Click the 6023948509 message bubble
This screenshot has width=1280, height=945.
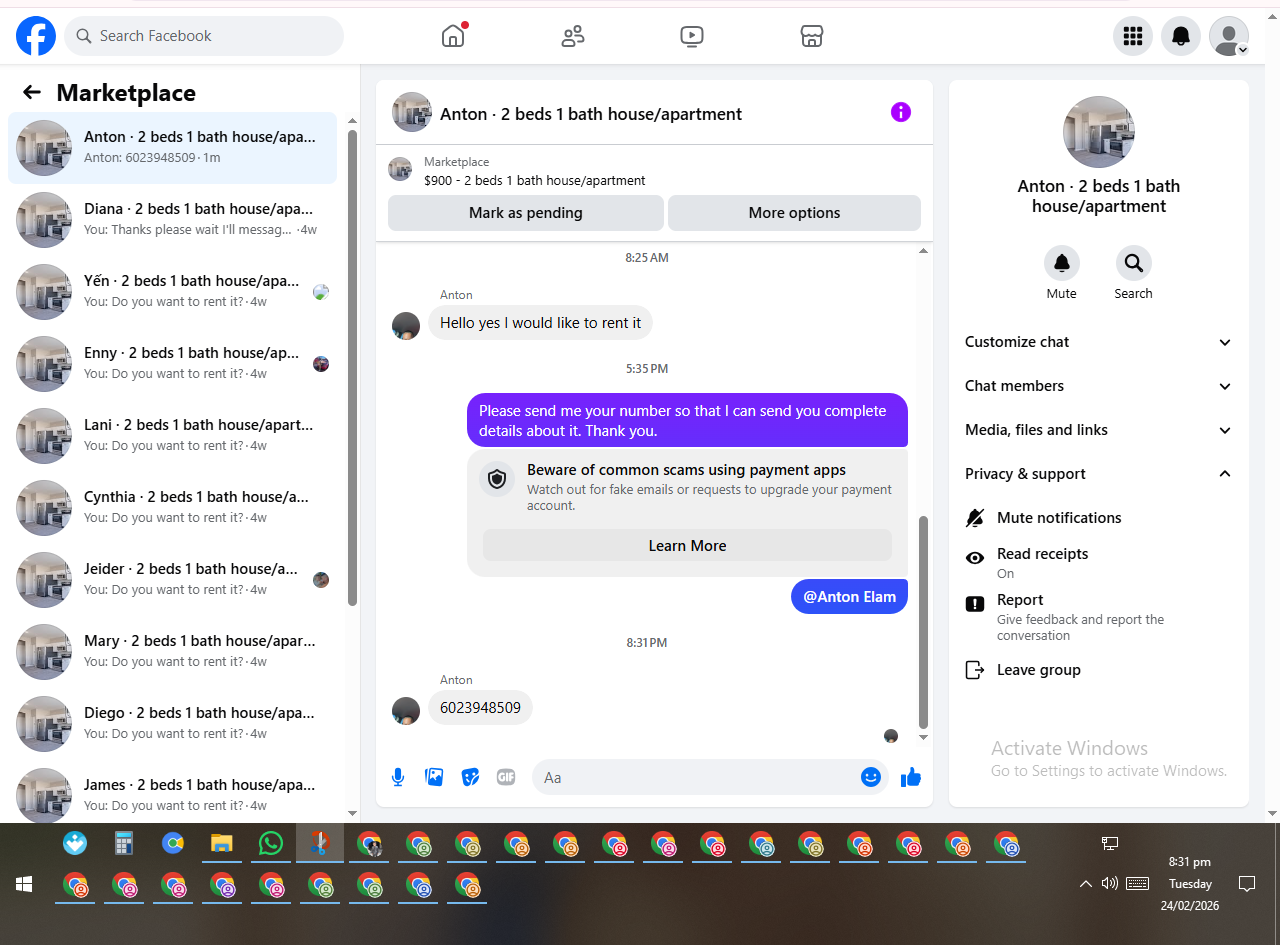(x=480, y=708)
